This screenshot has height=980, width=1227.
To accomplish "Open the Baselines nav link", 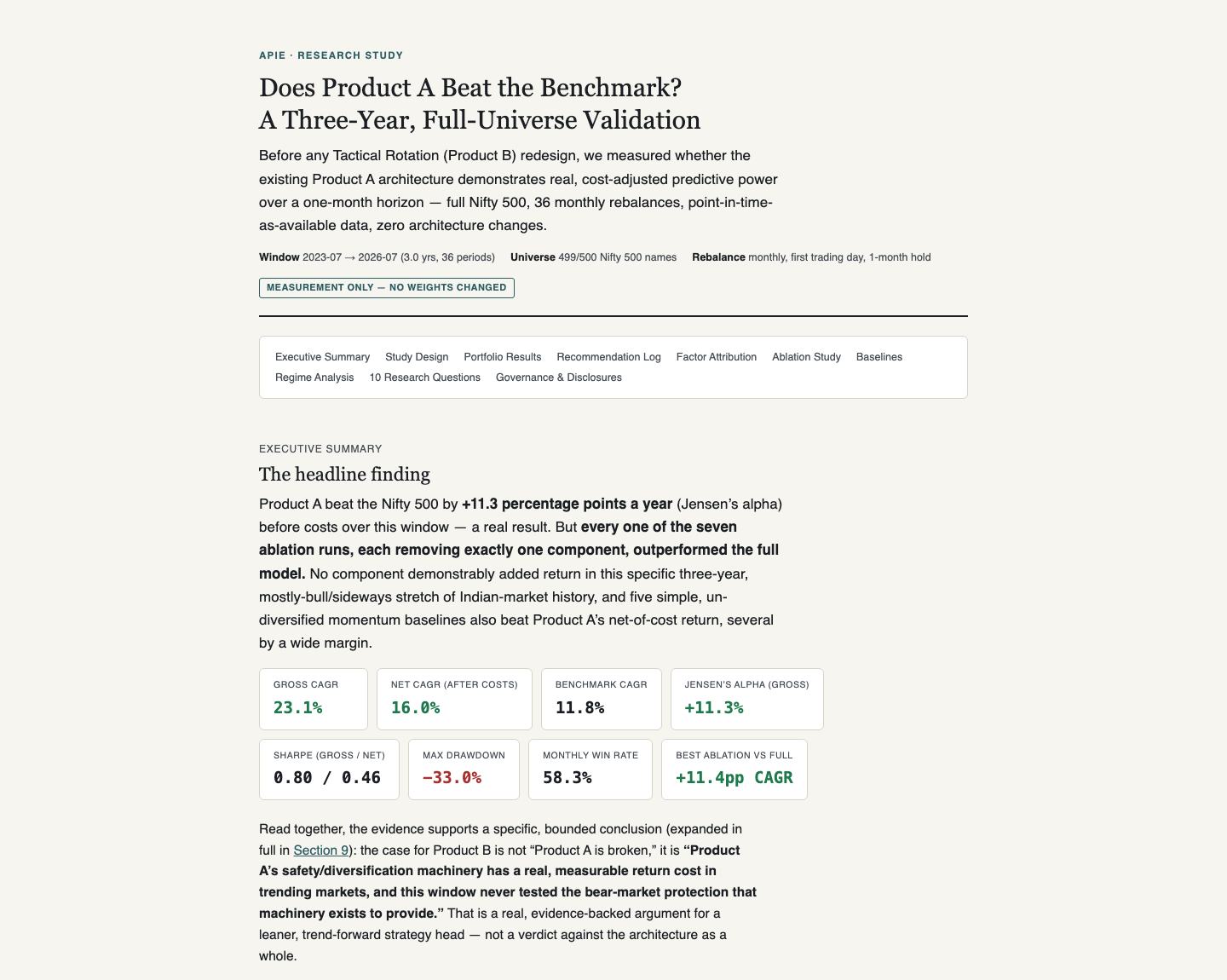I will point(879,357).
